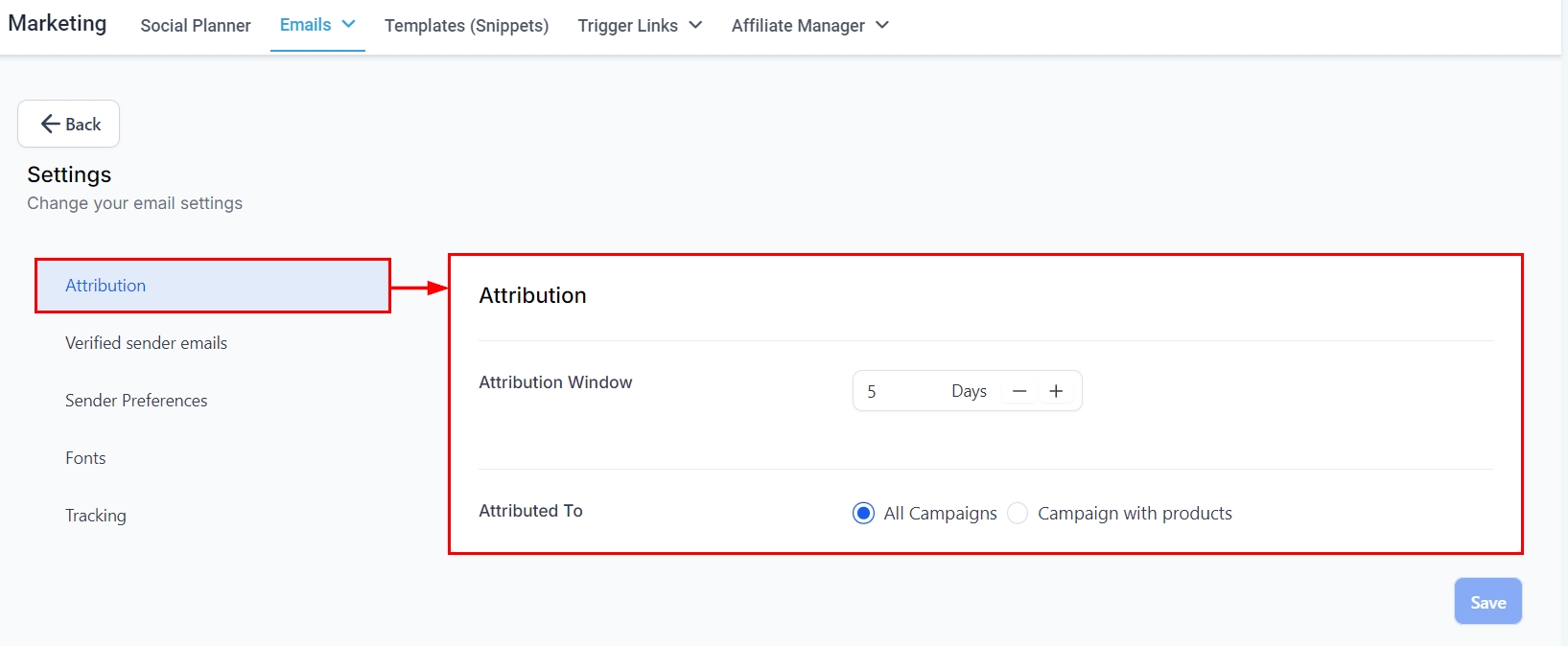Click the Emails tab label

305,25
